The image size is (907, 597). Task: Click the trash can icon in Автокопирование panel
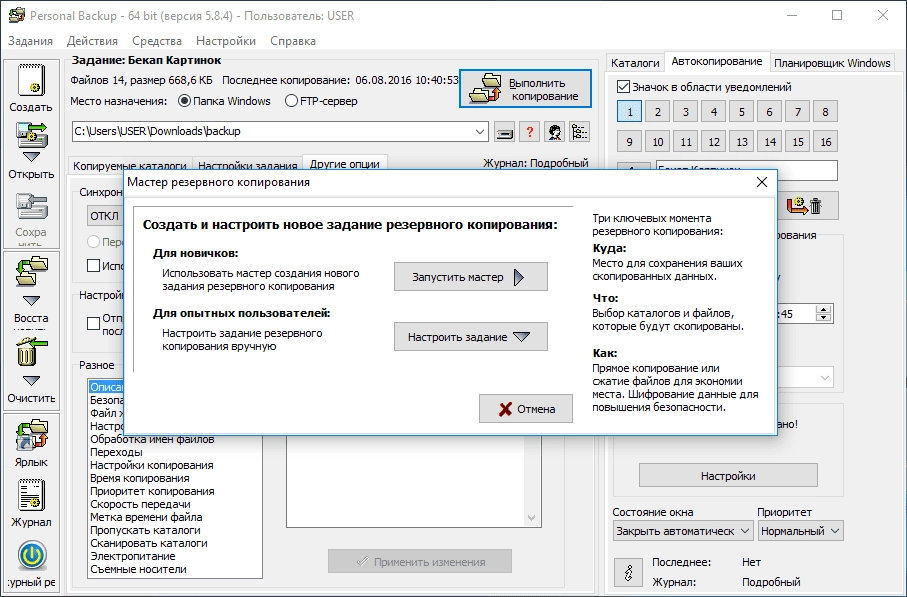point(816,205)
